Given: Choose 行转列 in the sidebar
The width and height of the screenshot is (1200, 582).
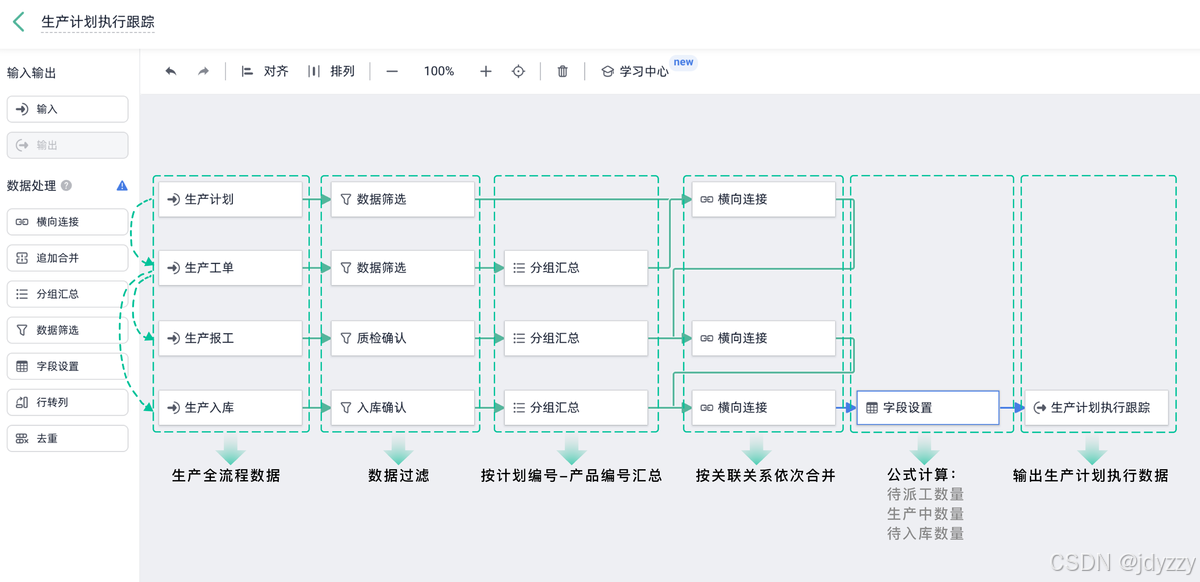Looking at the screenshot, I should click(68, 402).
